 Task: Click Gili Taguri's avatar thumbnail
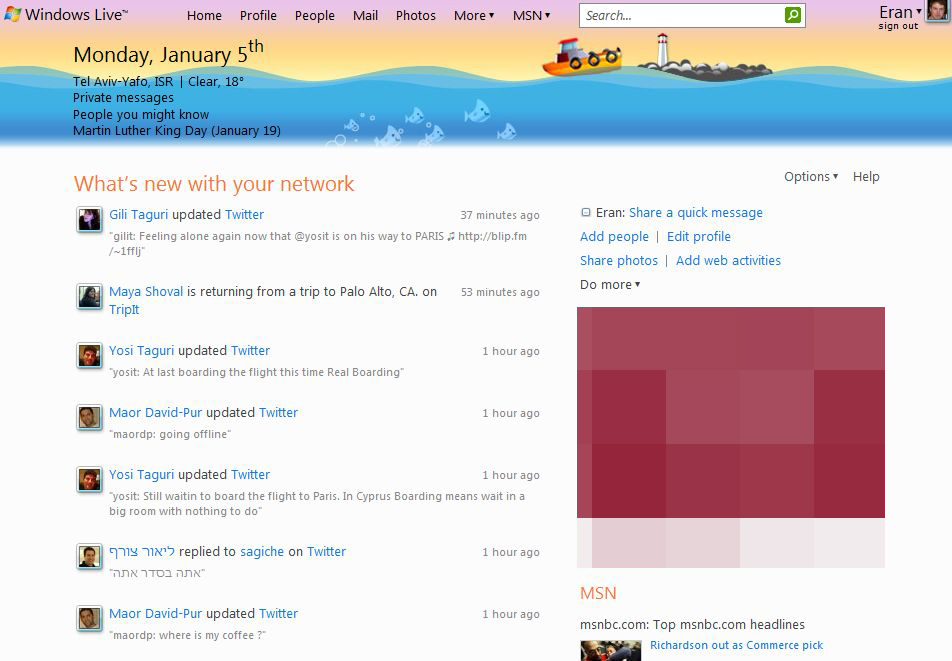89,219
